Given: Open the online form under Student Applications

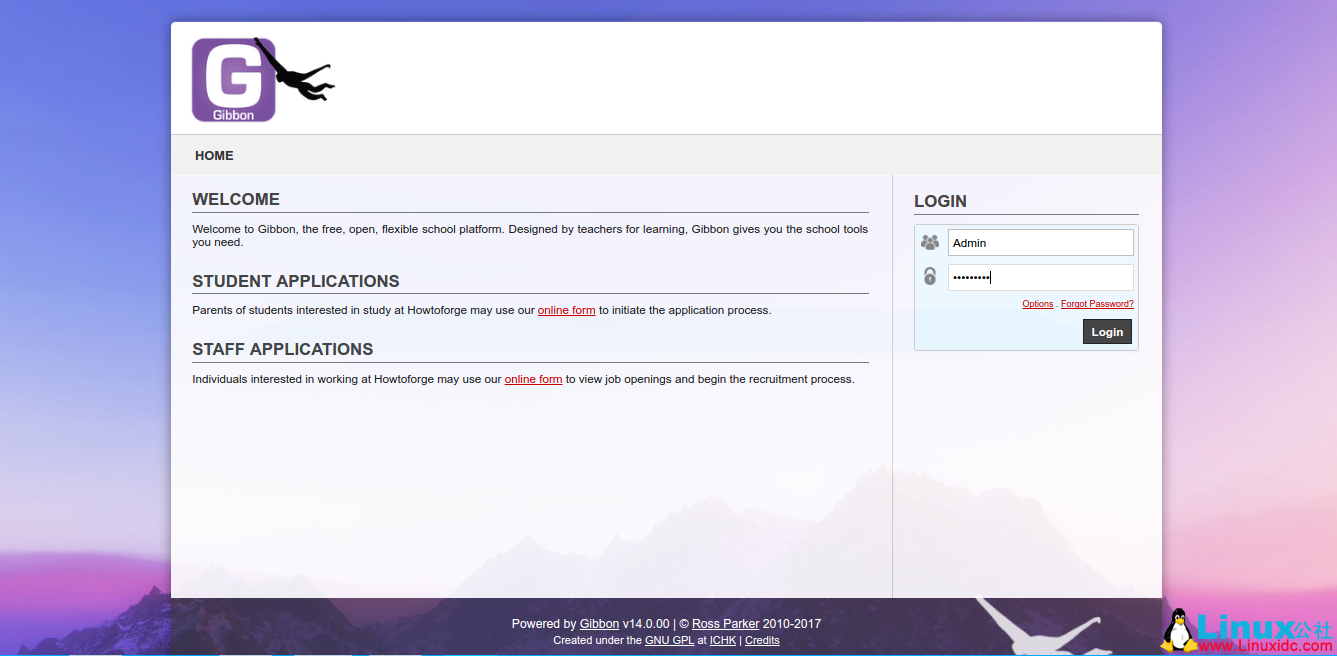Looking at the screenshot, I should pyautogui.click(x=566, y=310).
